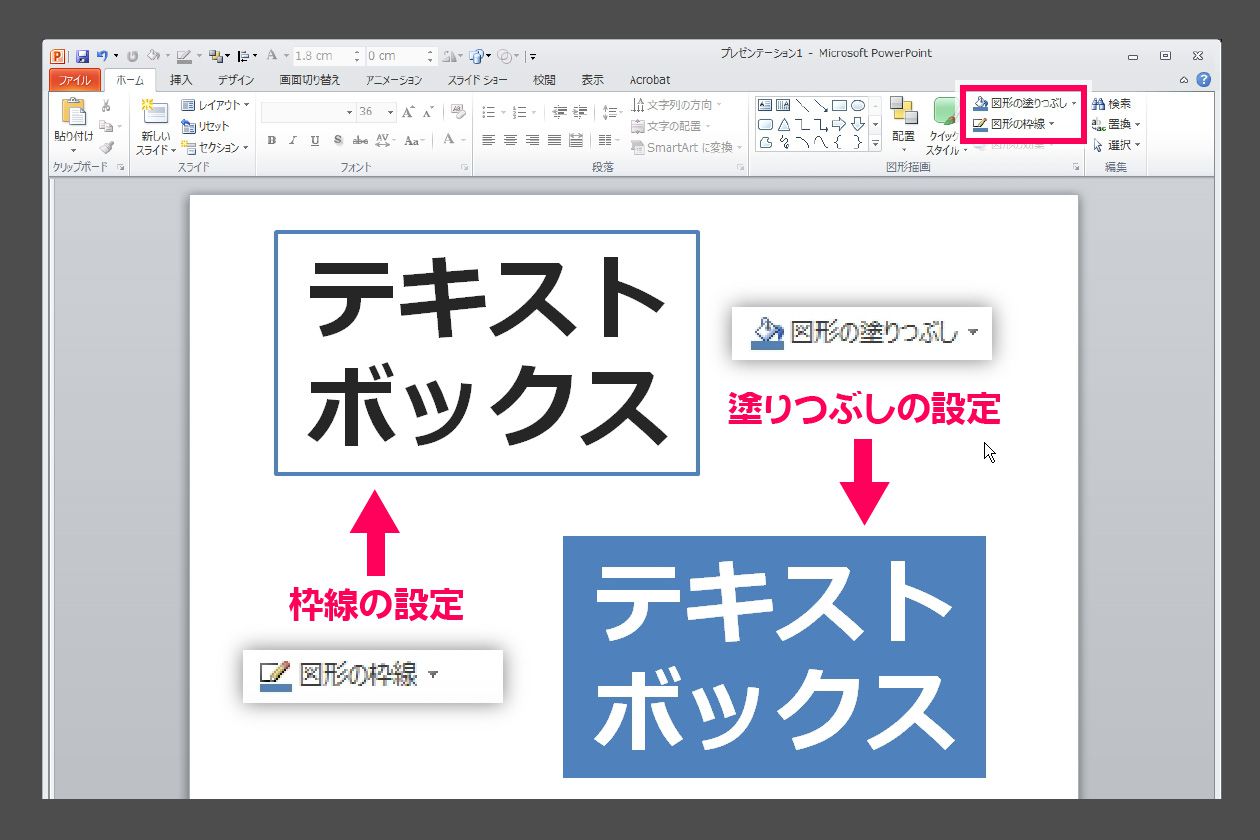Click the blue help question mark icon

(x=1204, y=80)
